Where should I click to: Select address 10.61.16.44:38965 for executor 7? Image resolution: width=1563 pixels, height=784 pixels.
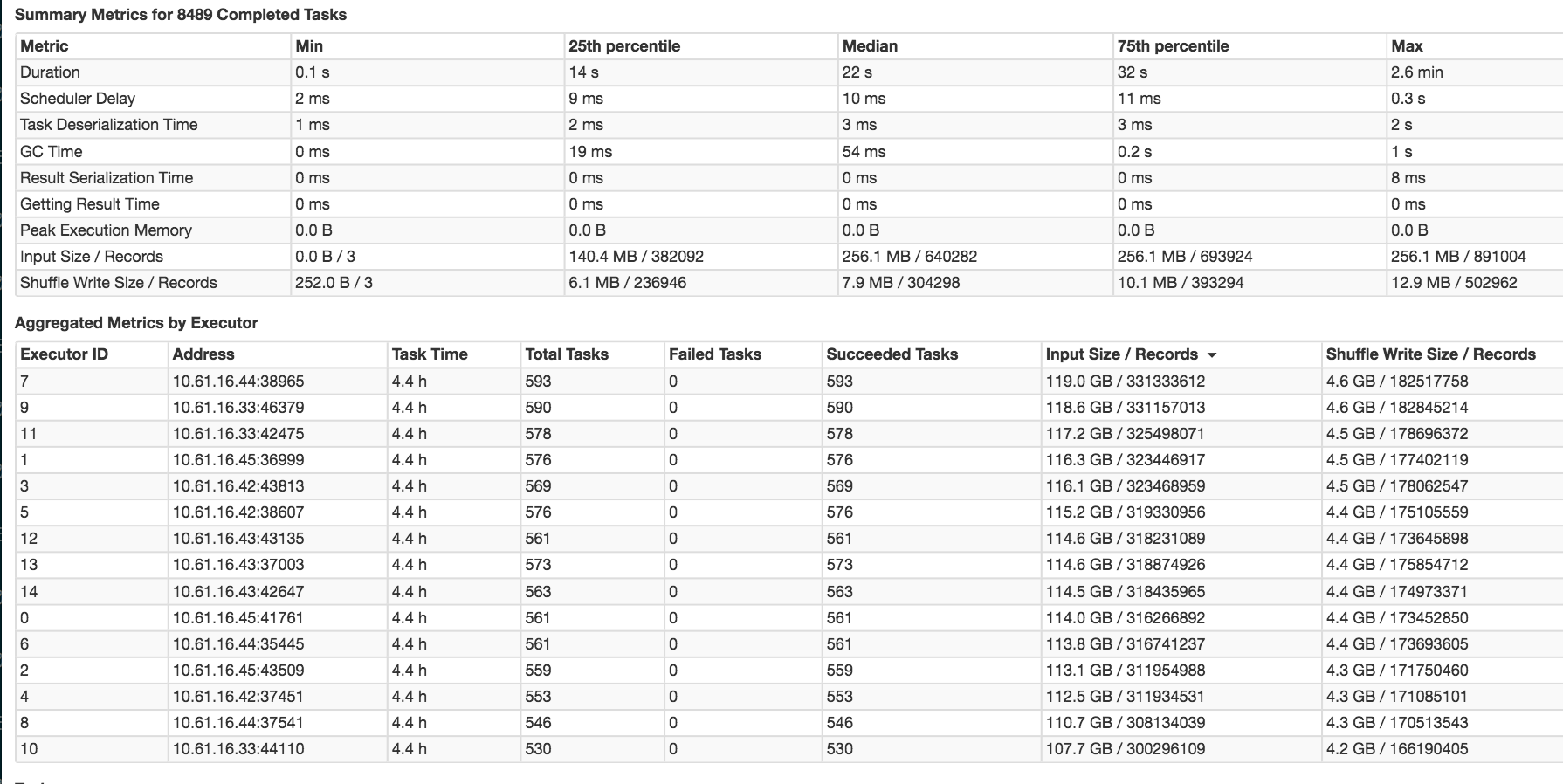pyautogui.click(x=238, y=382)
